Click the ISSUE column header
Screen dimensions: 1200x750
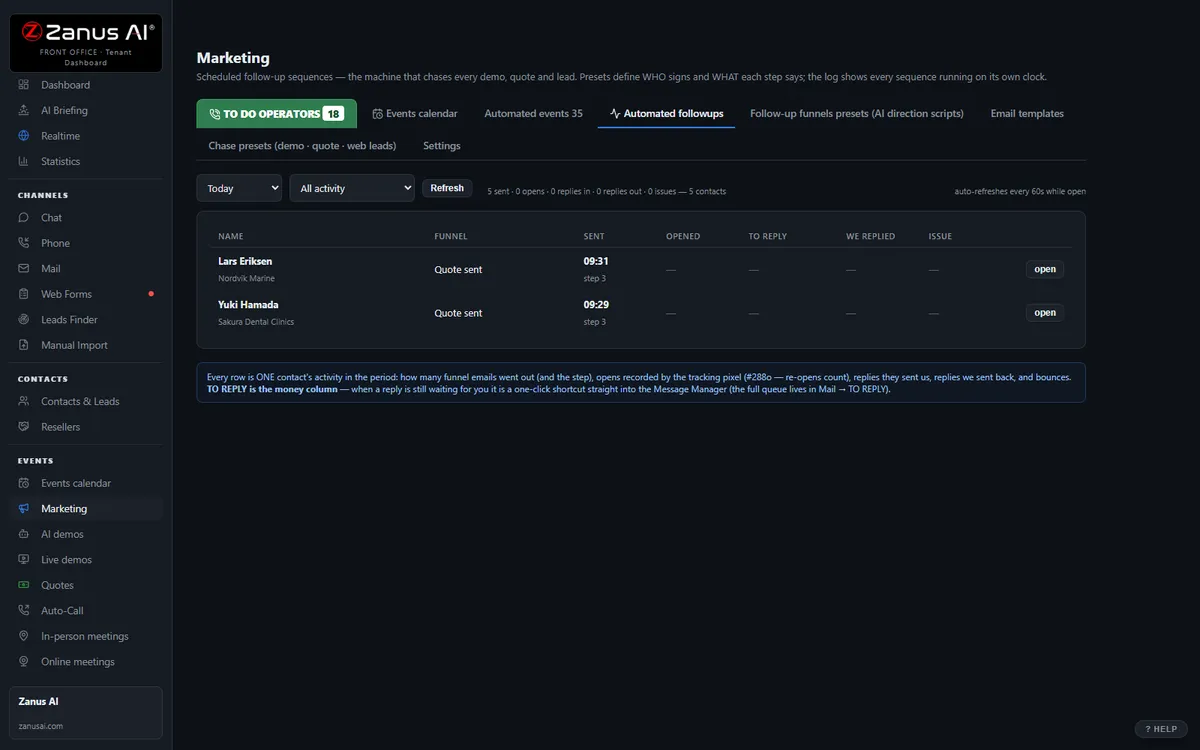[x=940, y=236]
